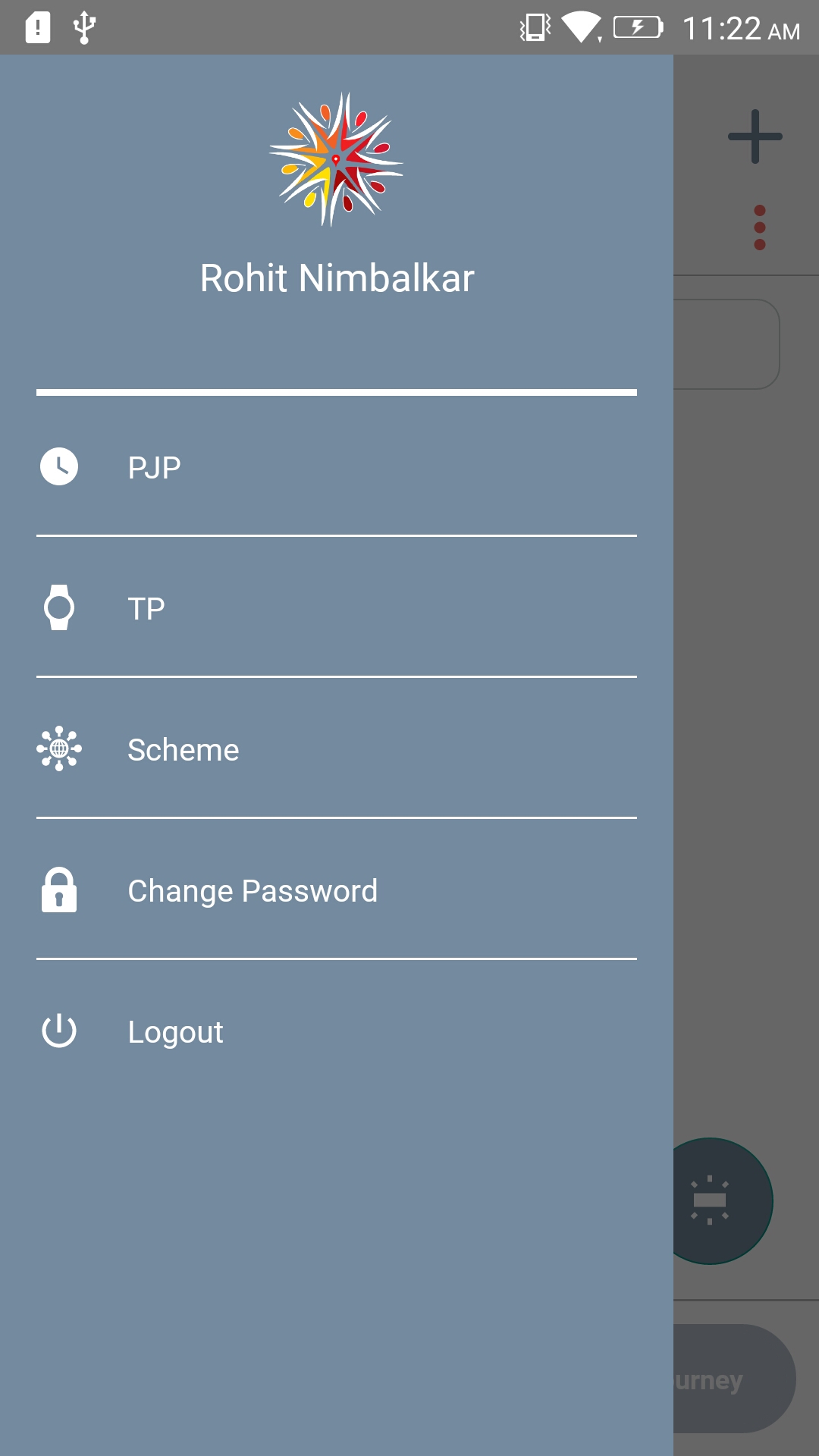The image size is (819, 1456).
Task: Tap the rounded input field behind drawer
Action: [x=726, y=344]
